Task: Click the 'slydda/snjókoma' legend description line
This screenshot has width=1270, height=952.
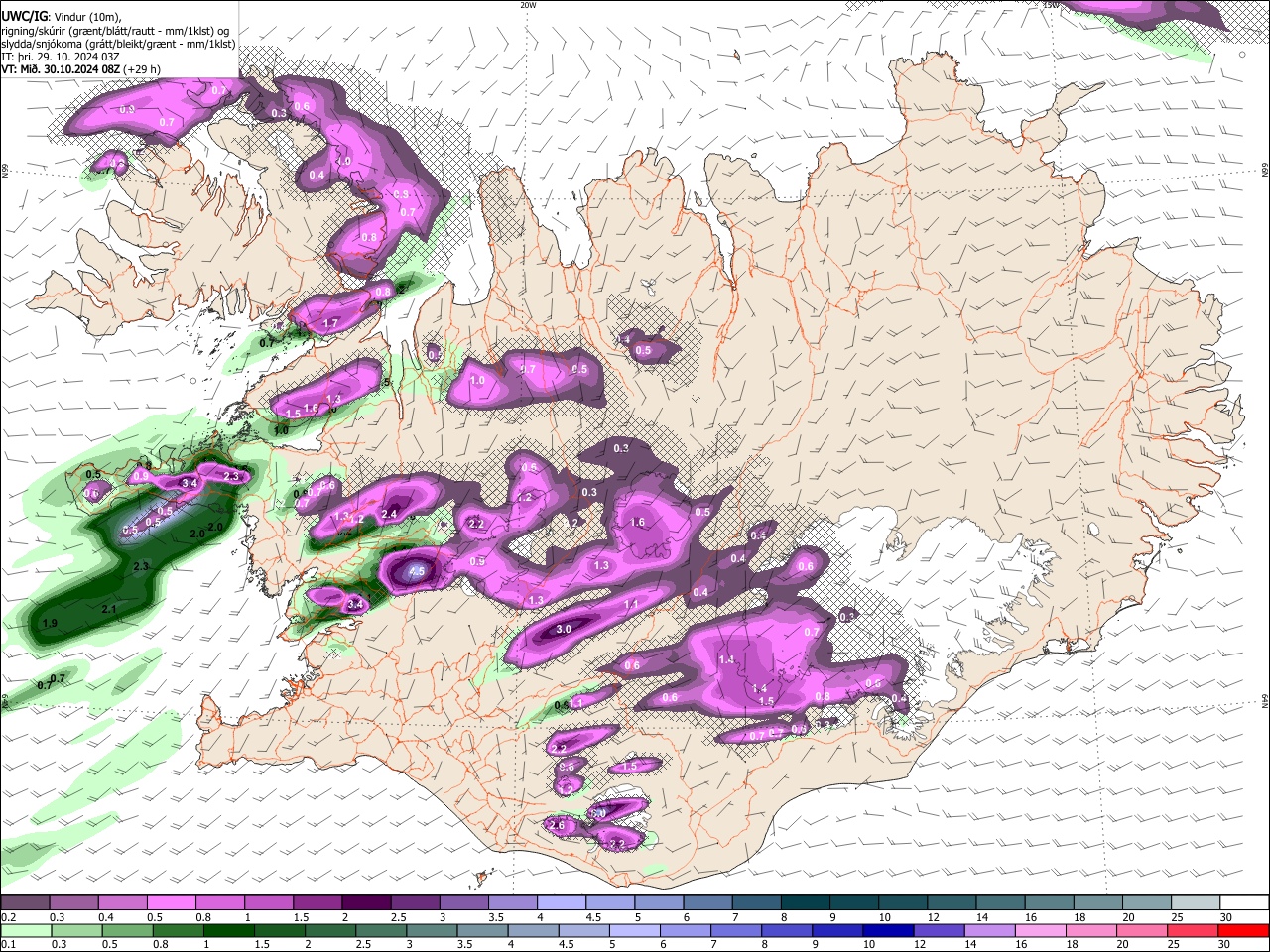Action: 118,44
